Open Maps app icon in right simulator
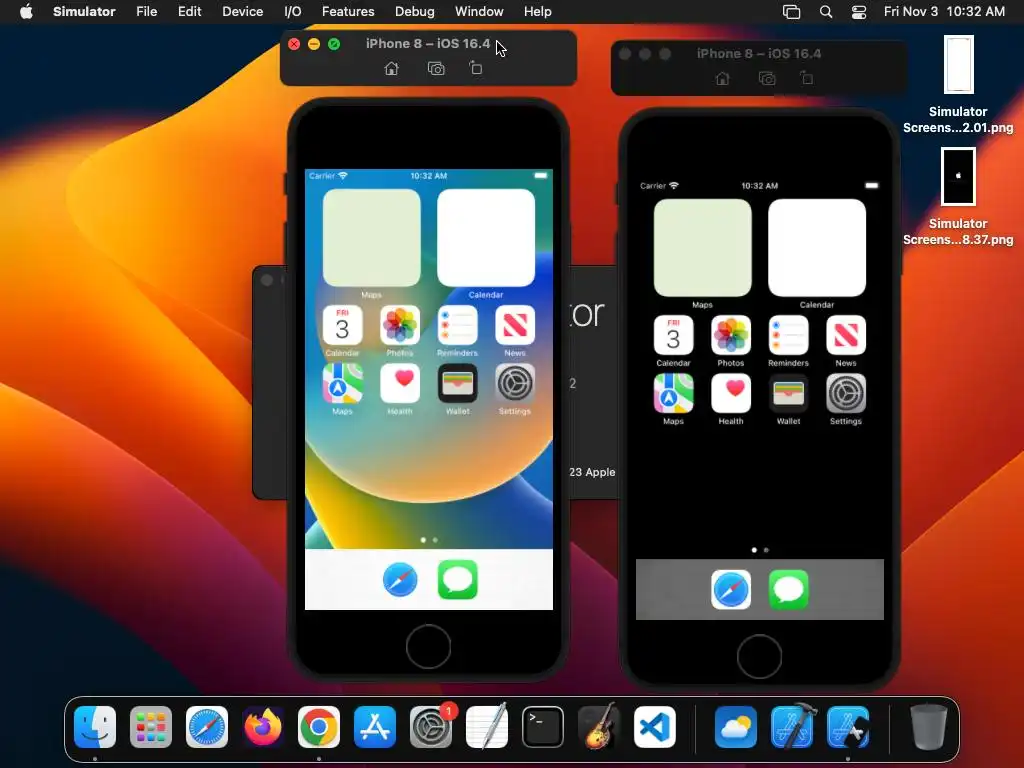Image resolution: width=1024 pixels, height=768 pixels. pyautogui.click(x=673, y=393)
